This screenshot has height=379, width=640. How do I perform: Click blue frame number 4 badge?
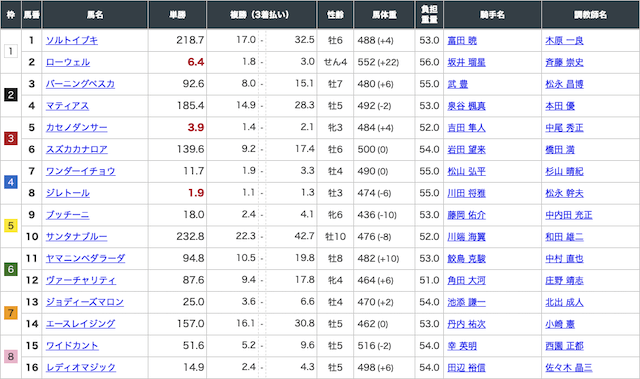click(x=11, y=182)
